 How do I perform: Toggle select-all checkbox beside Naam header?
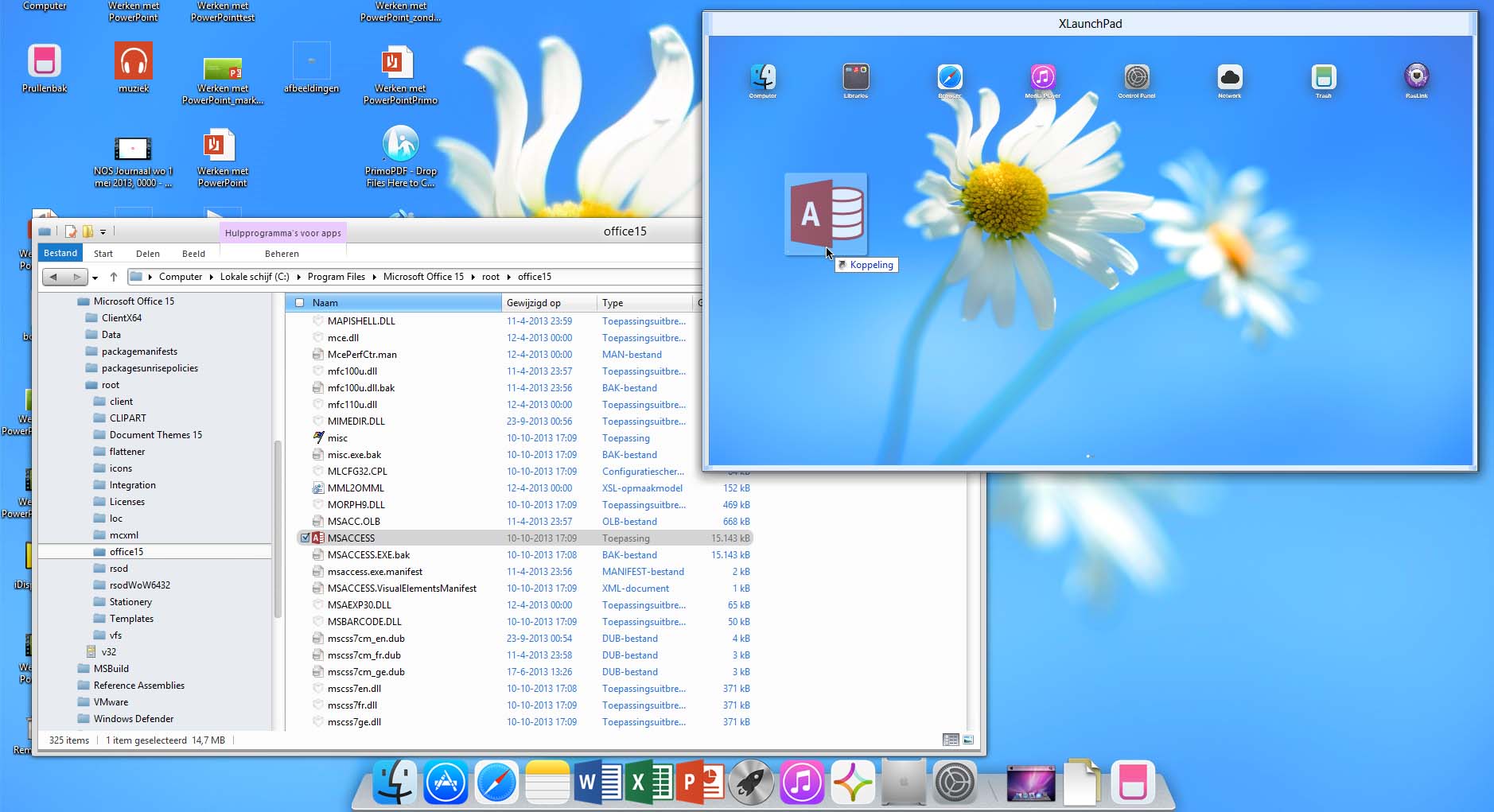(x=300, y=302)
